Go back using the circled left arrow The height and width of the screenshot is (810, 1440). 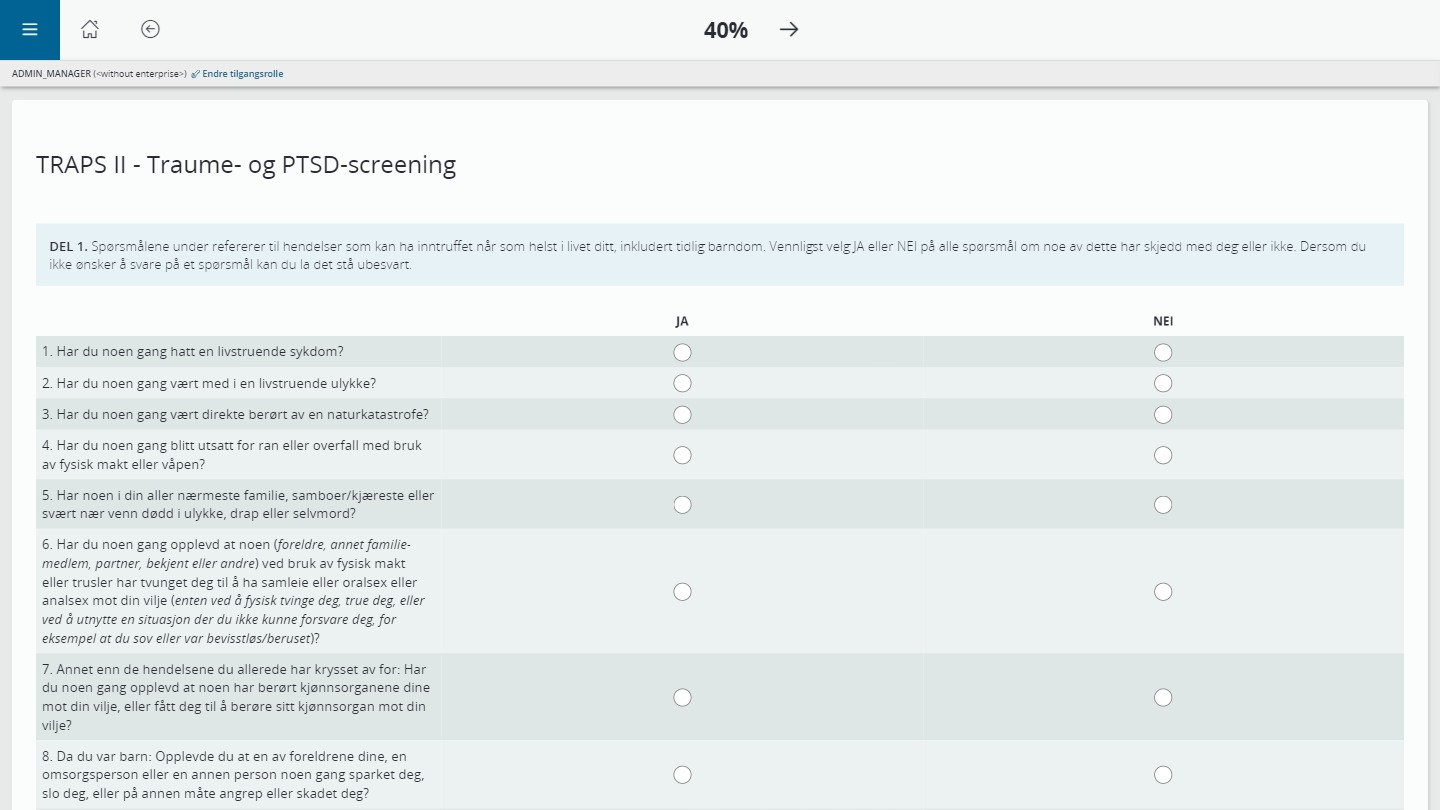150,30
